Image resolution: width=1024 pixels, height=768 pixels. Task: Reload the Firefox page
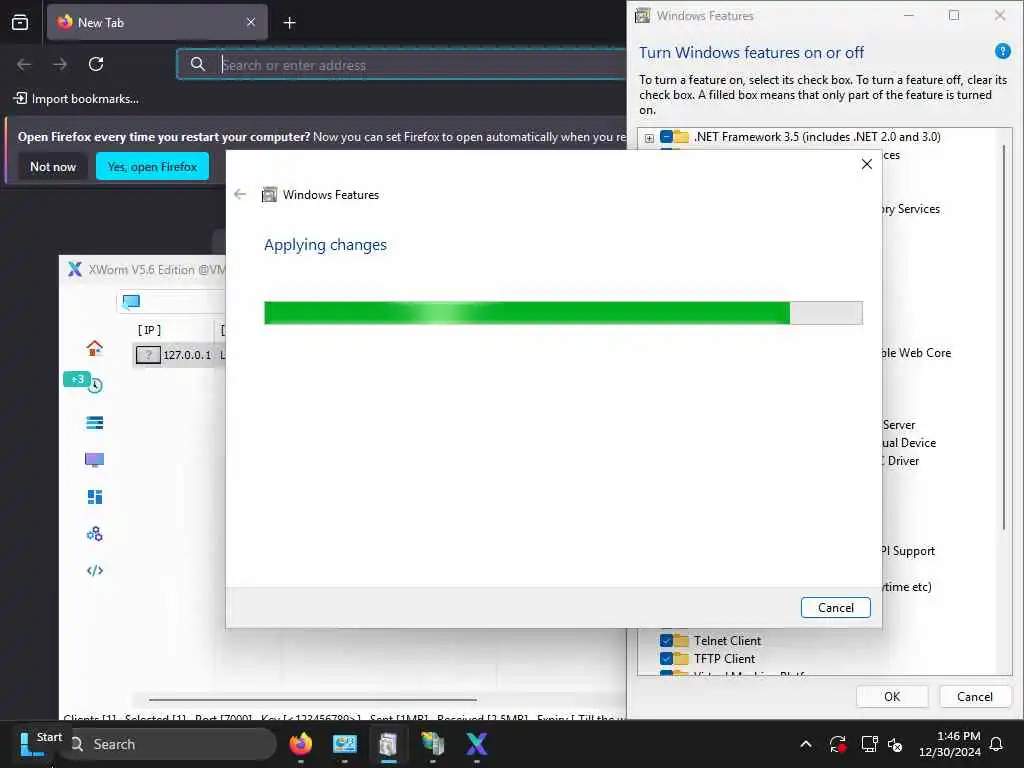tap(96, 64)
